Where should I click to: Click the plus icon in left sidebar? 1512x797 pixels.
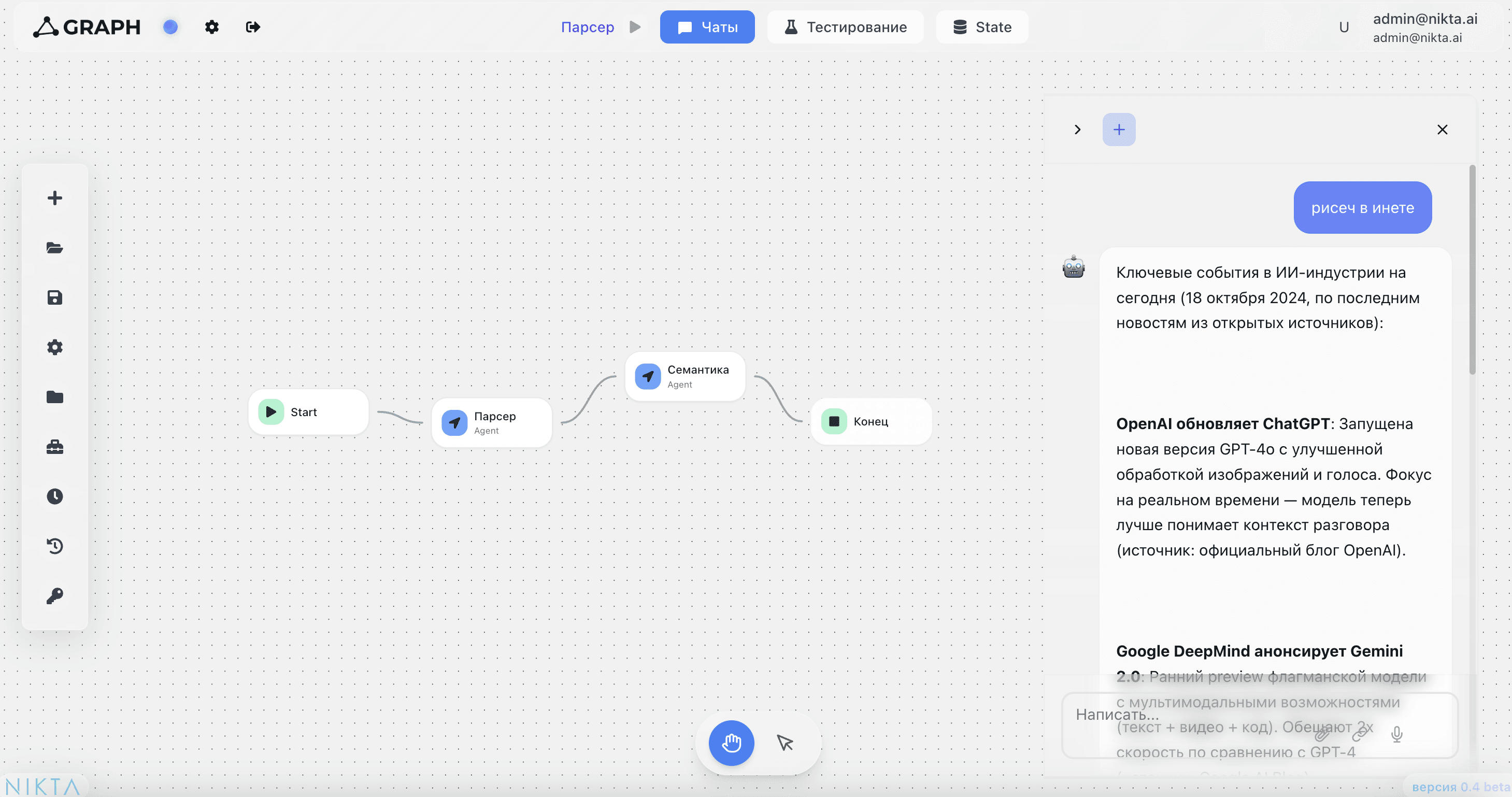(x=54, y=198)
